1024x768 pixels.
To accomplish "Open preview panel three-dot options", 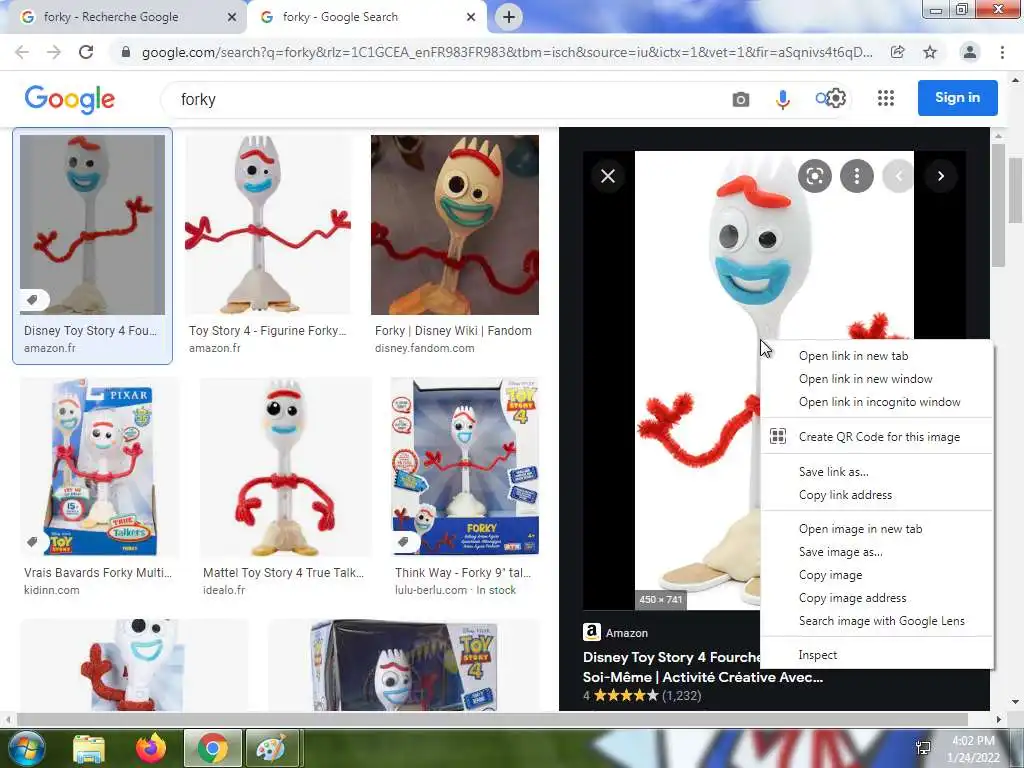I will tap(857, 176).
